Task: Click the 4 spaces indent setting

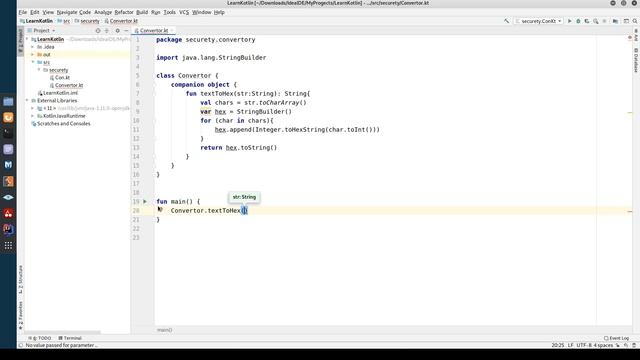Action: [603, 345]
